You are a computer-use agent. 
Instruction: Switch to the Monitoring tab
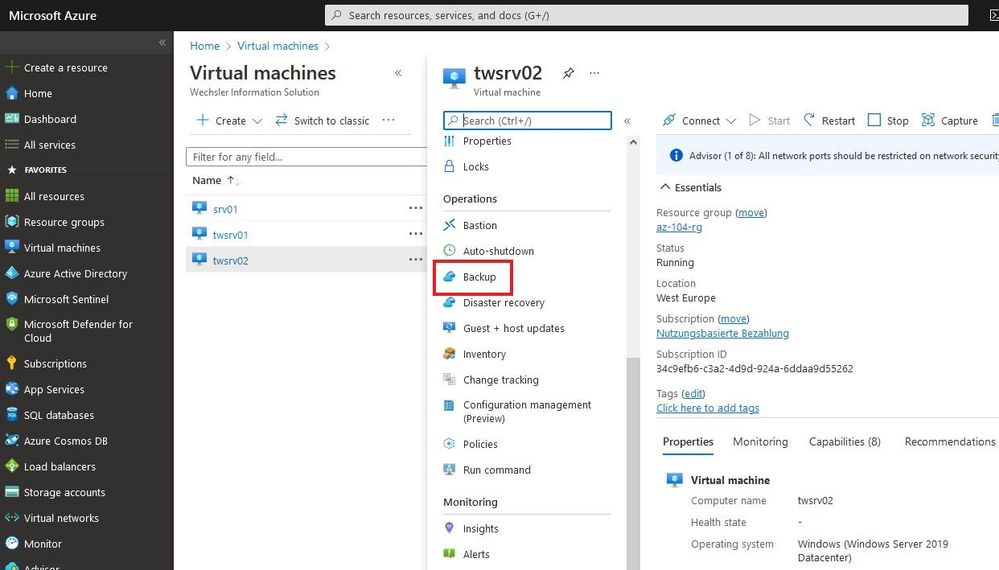(x=760, y=442)
